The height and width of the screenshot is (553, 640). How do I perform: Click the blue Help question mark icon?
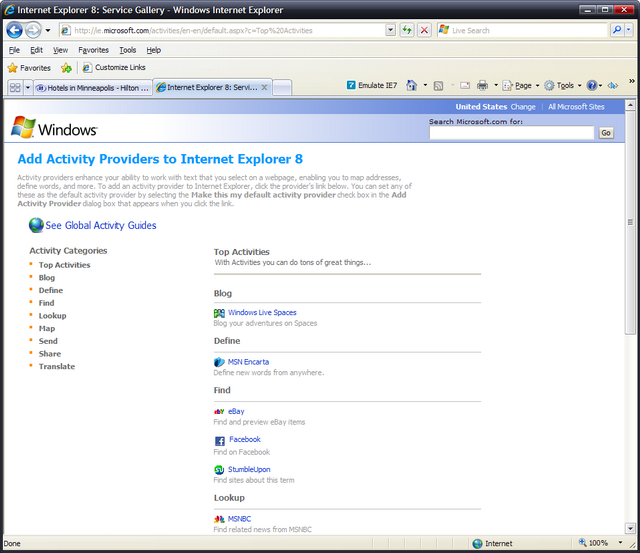click(591, 85)
